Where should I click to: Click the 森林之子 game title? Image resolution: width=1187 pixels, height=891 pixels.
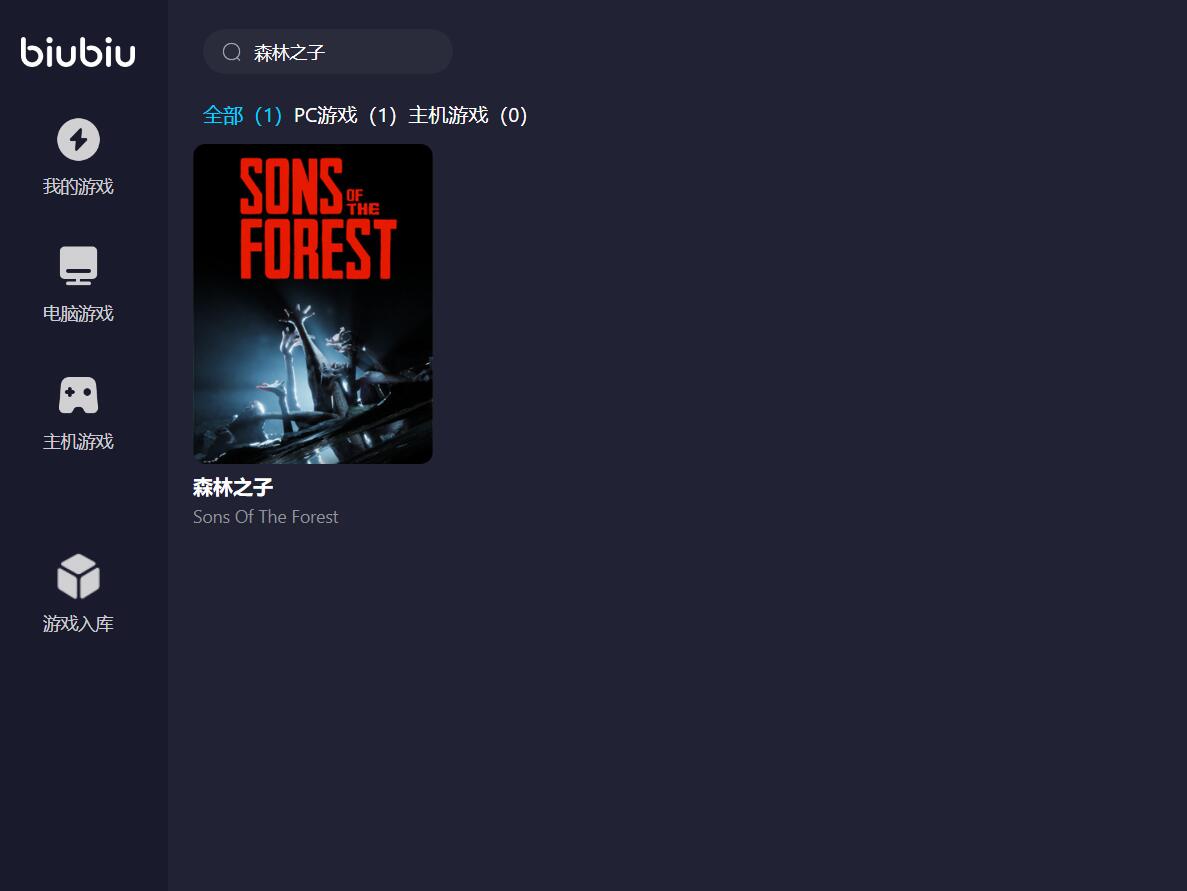(233, 488)
